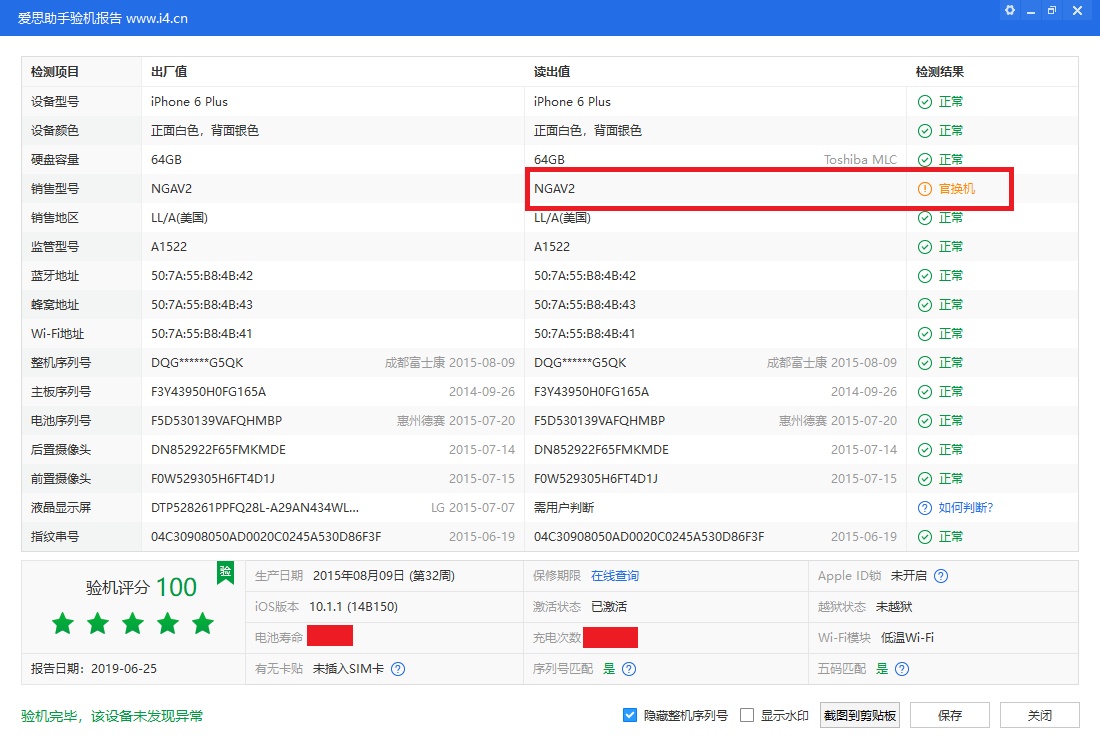Uncheck 隐藏整机序列号 checkbox

tap(629, 715)
